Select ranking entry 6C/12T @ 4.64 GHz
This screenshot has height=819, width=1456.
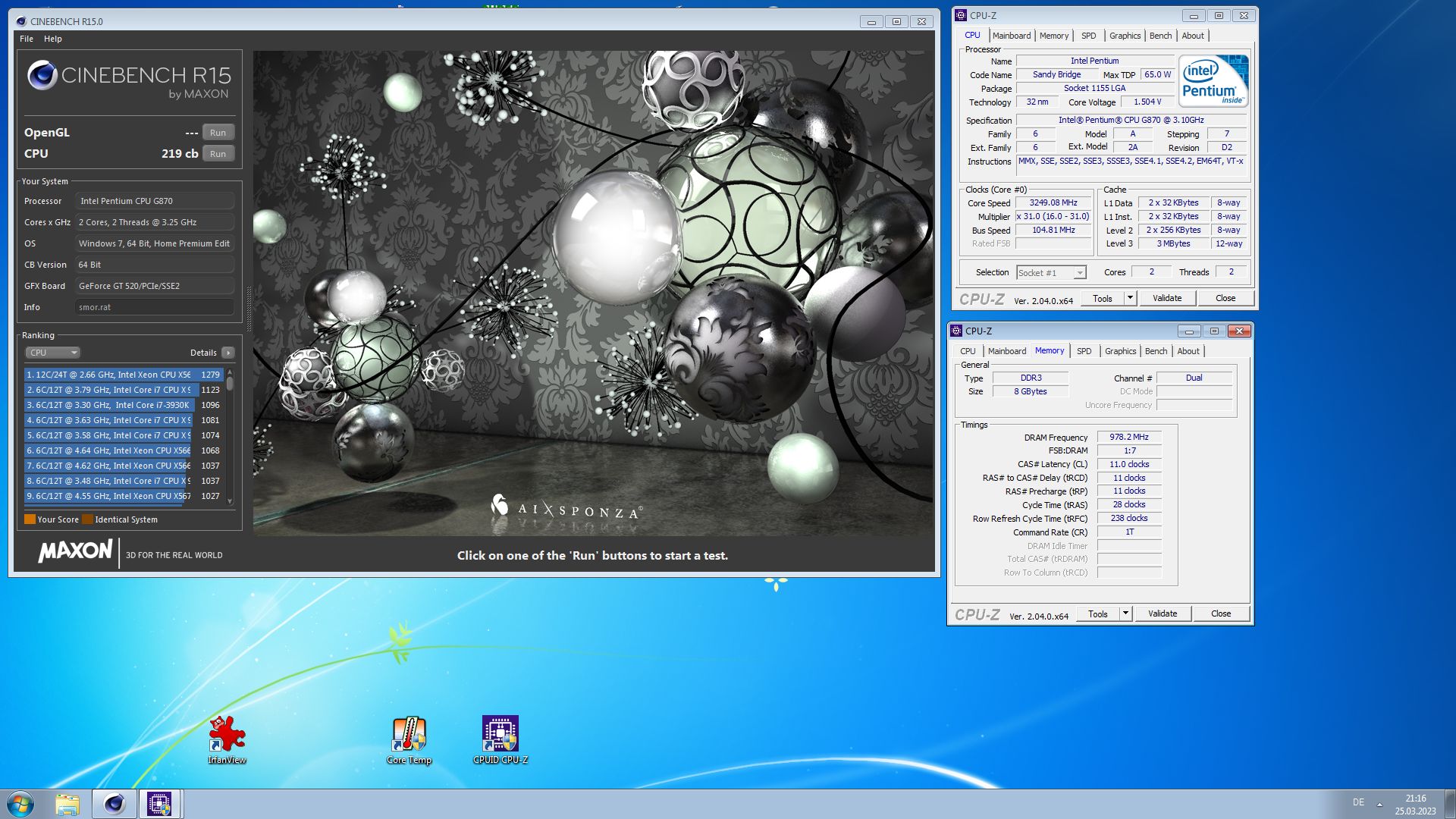(123, 450)
